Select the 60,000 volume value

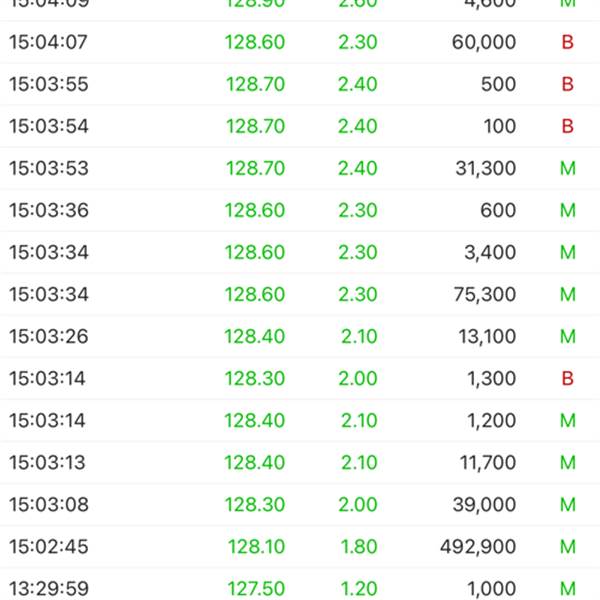pos(484,42)
